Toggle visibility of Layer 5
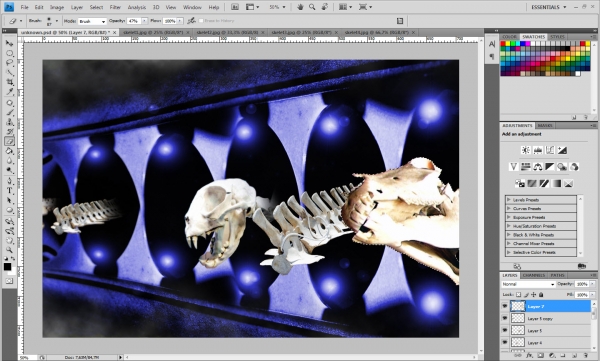 (505, 330)
